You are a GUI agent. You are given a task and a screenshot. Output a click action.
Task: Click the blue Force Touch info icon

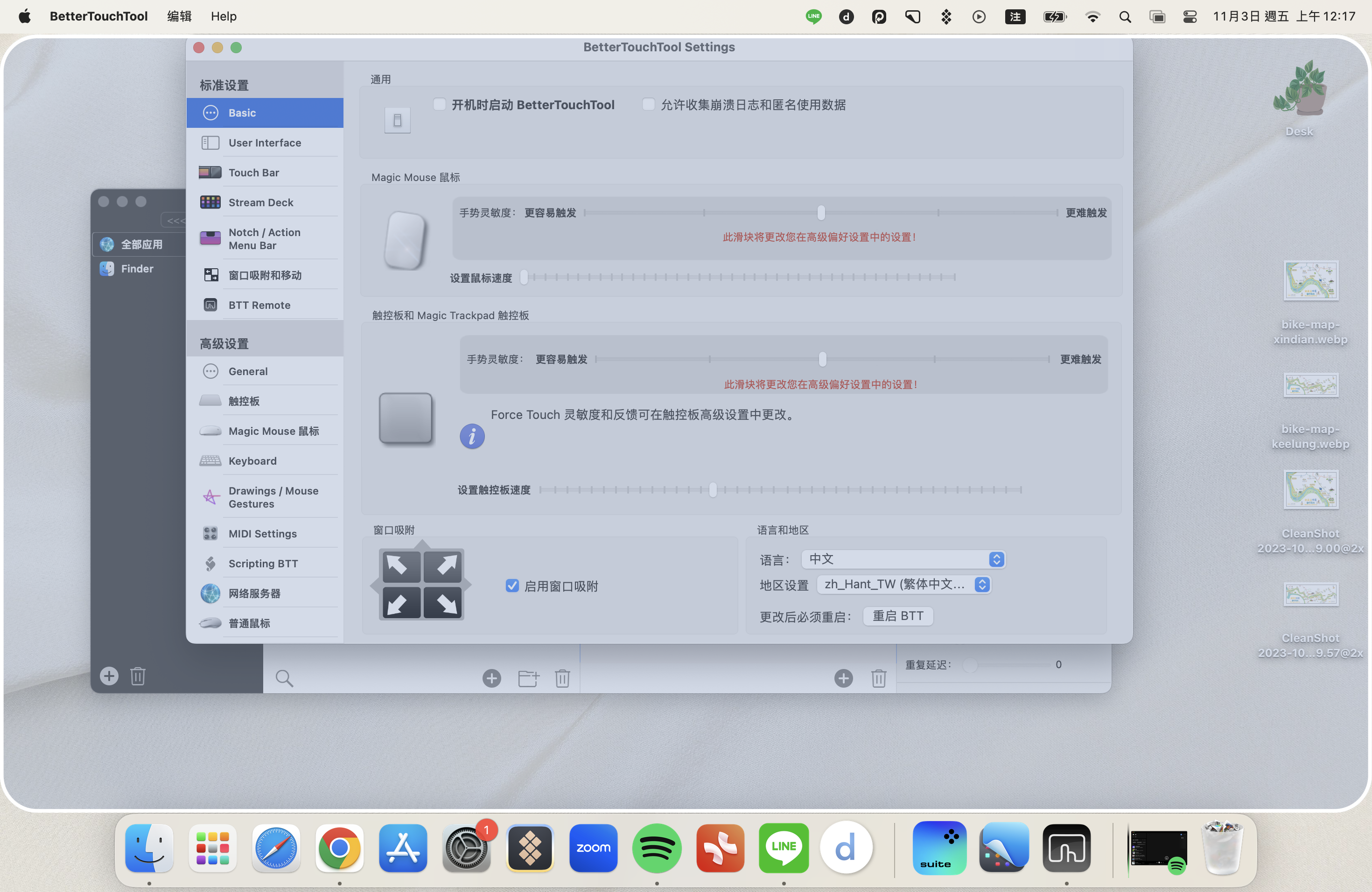click(x=471, y=436)
